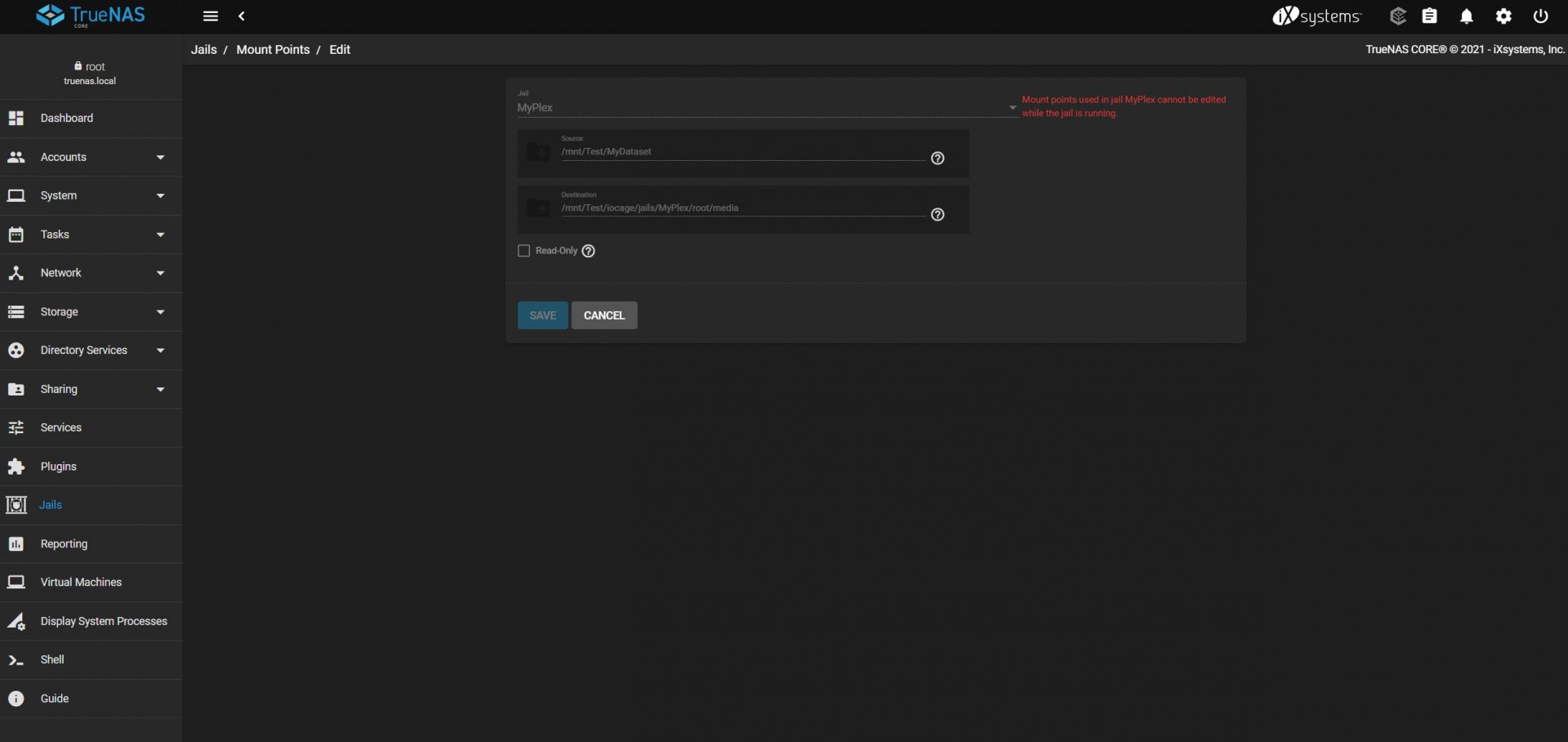
Task: Open the alerts bell icon
Action: coord(1467,16)
